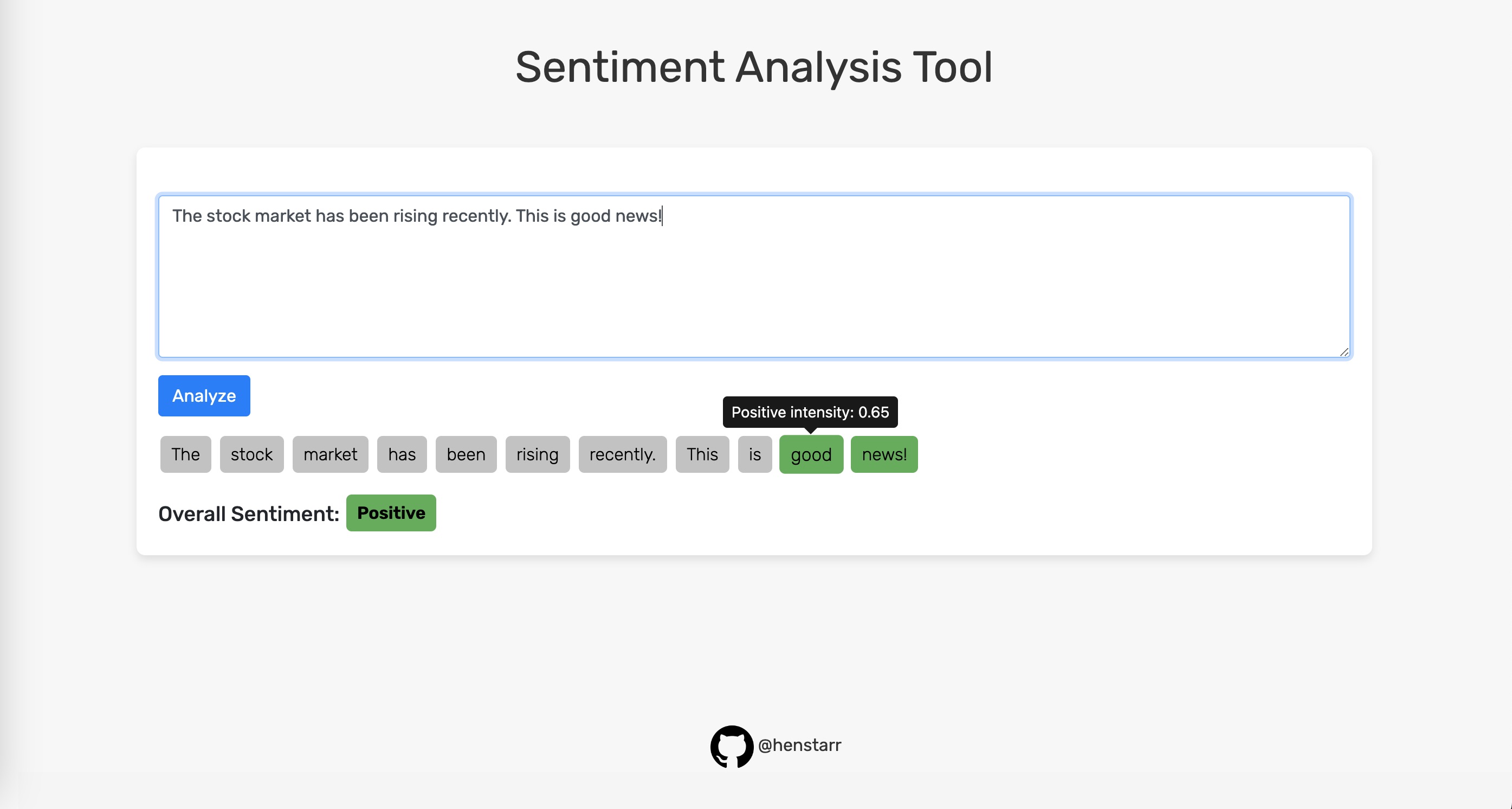Select the 'recently.' word chip
This screenshot has height=809, width=1512.
click(623, 454)
